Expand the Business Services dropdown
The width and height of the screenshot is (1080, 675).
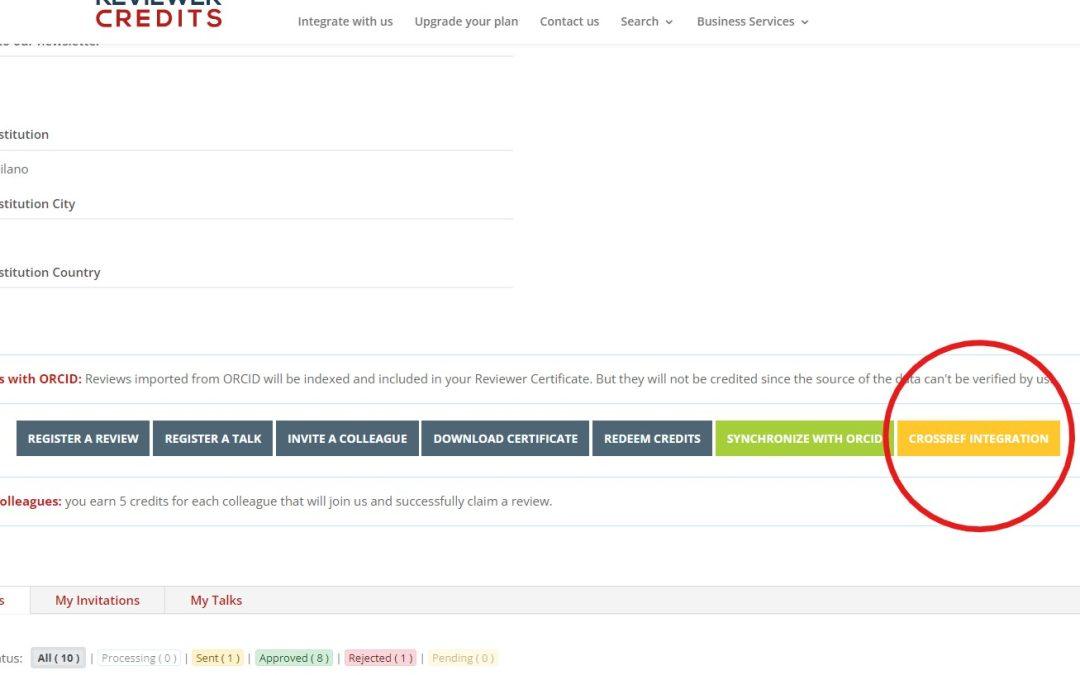(752, 21)
